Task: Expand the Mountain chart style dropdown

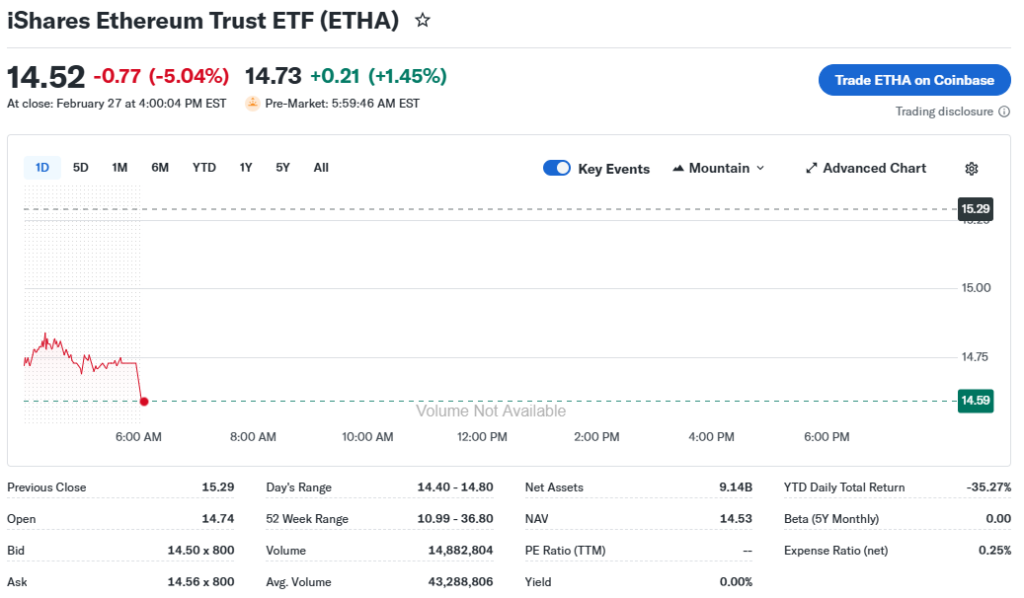Action: pos(760,168)
